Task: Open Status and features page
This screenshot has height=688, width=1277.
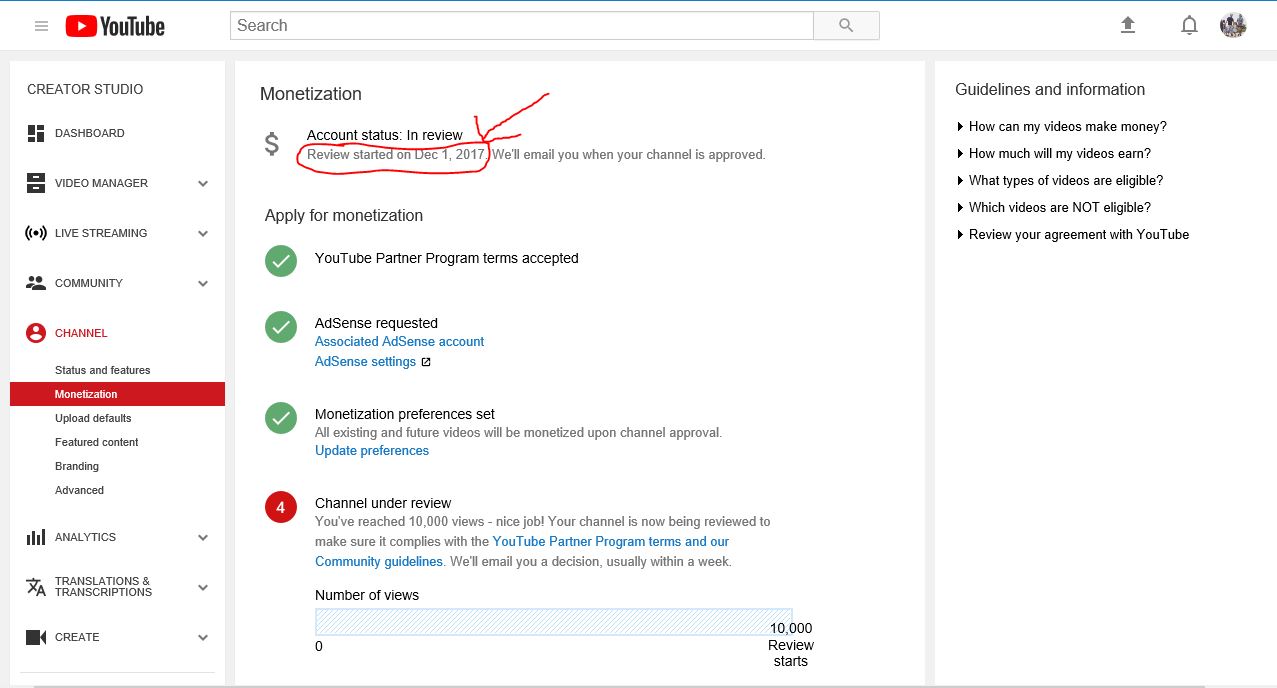Action: (102, 370)
